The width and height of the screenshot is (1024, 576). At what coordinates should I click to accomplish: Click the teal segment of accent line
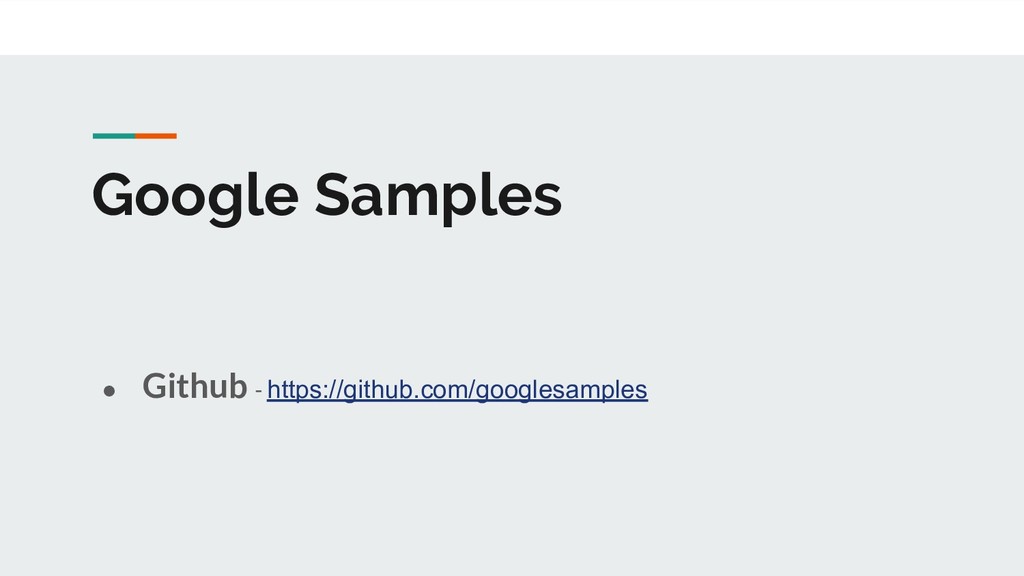(x=113, y=136)
